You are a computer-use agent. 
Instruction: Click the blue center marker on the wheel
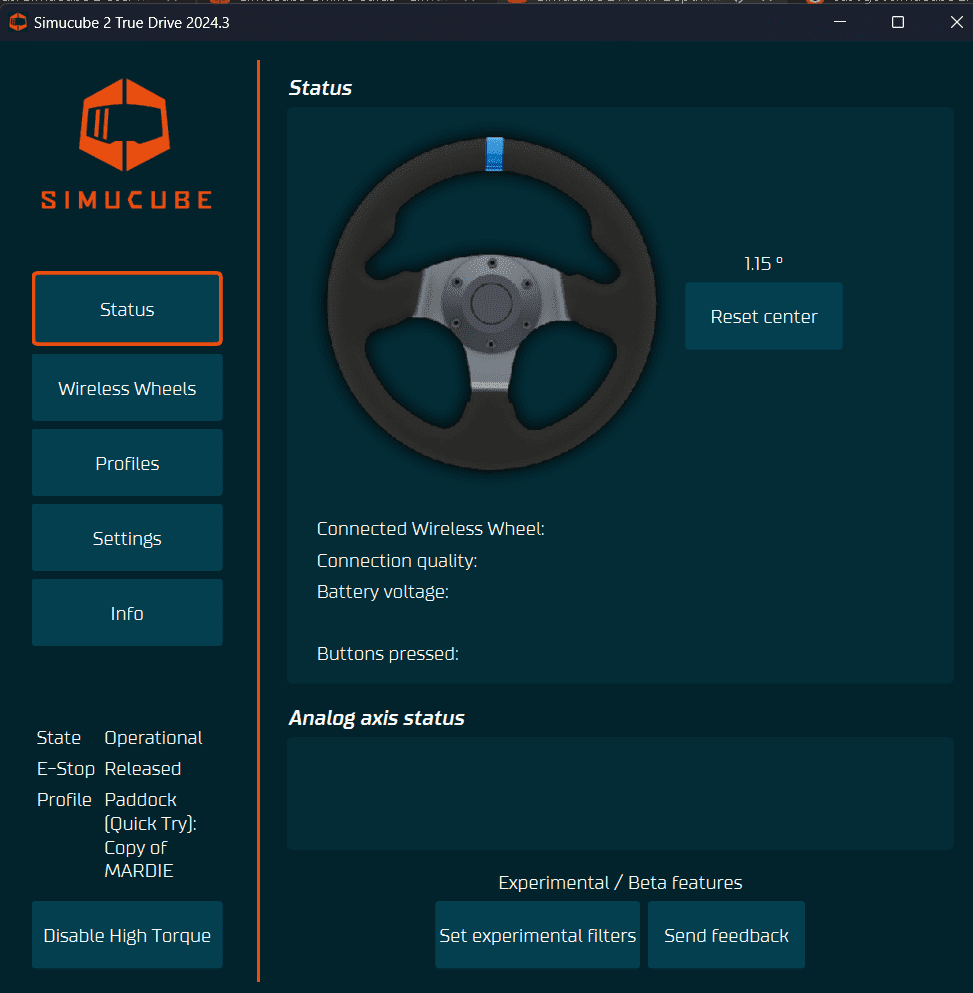(493, 152)
